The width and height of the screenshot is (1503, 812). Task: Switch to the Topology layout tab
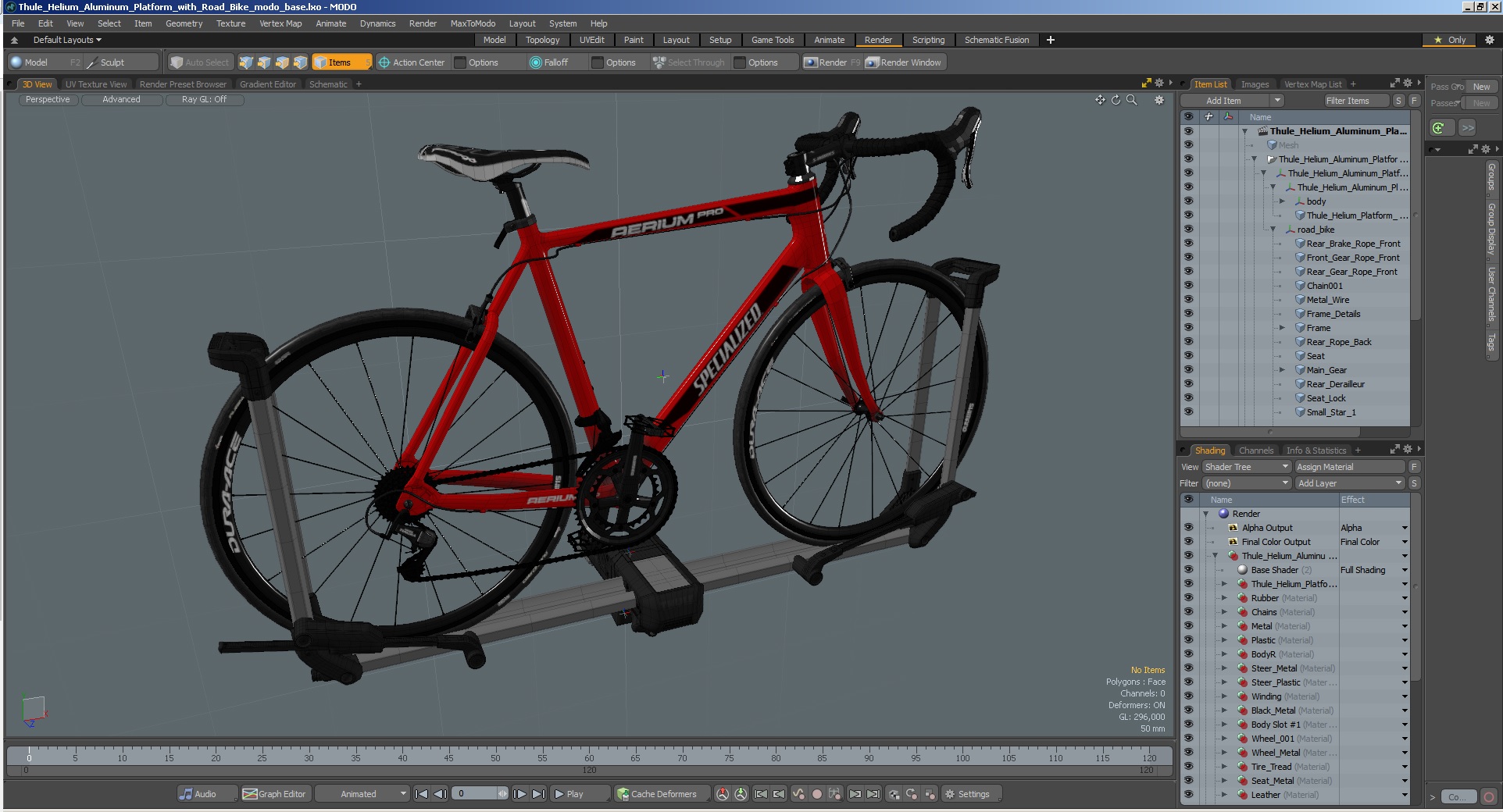coord(542,40)
